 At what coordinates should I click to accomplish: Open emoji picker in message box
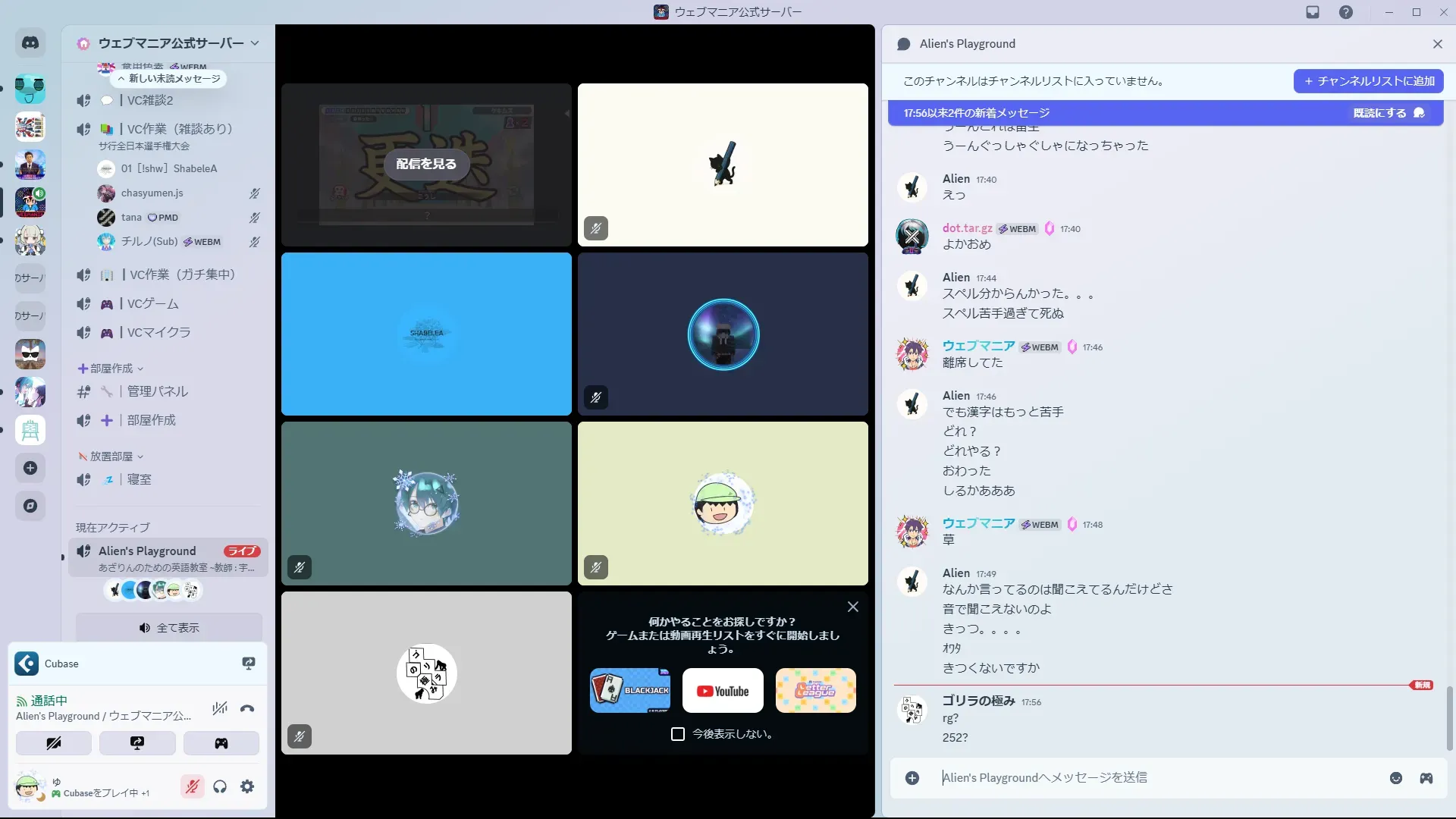[1396, 778]
